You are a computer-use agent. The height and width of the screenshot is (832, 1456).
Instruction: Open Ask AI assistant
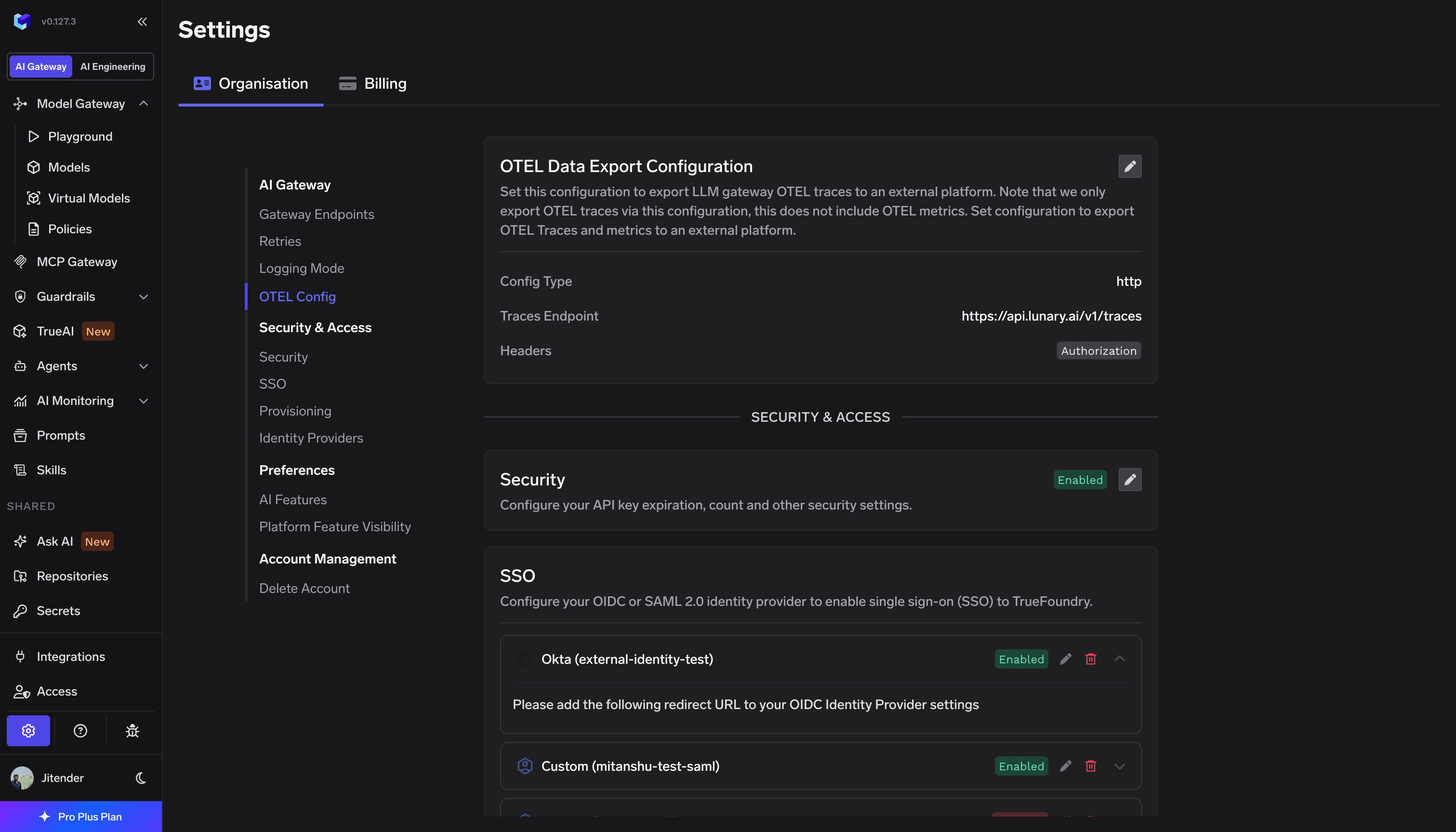55,542
